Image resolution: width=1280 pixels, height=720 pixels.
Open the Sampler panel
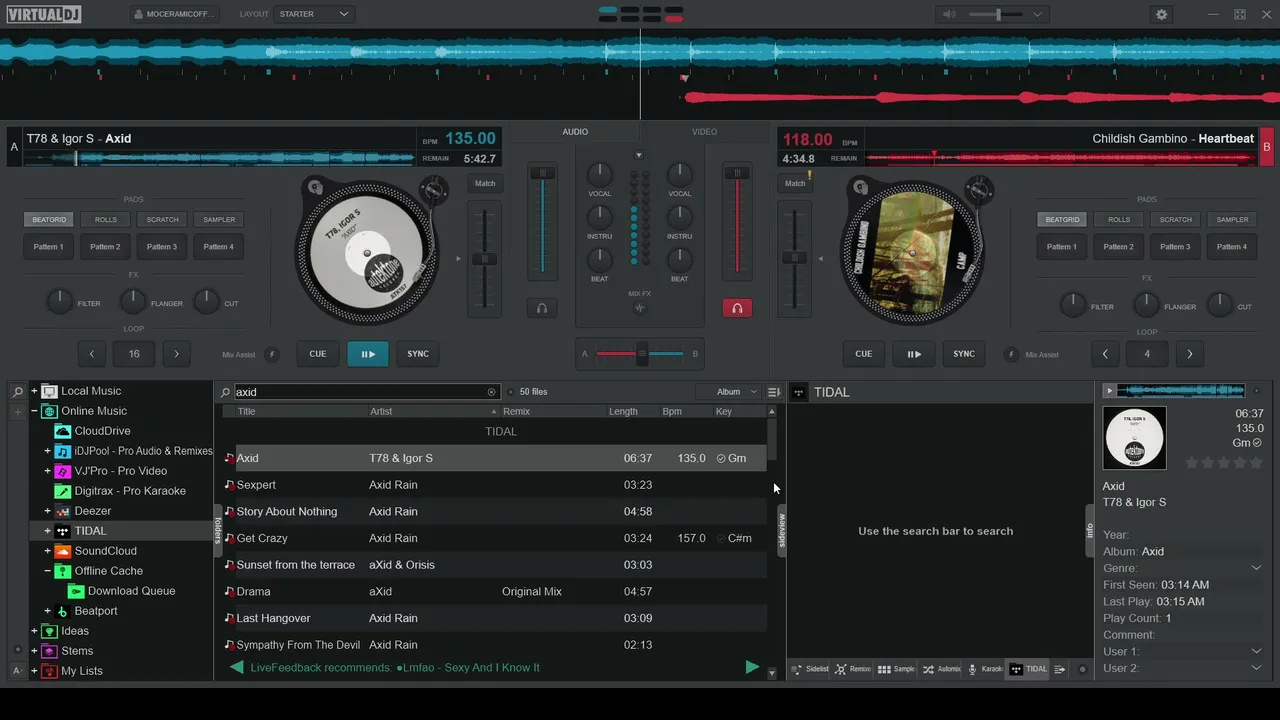tap(896, 669)
